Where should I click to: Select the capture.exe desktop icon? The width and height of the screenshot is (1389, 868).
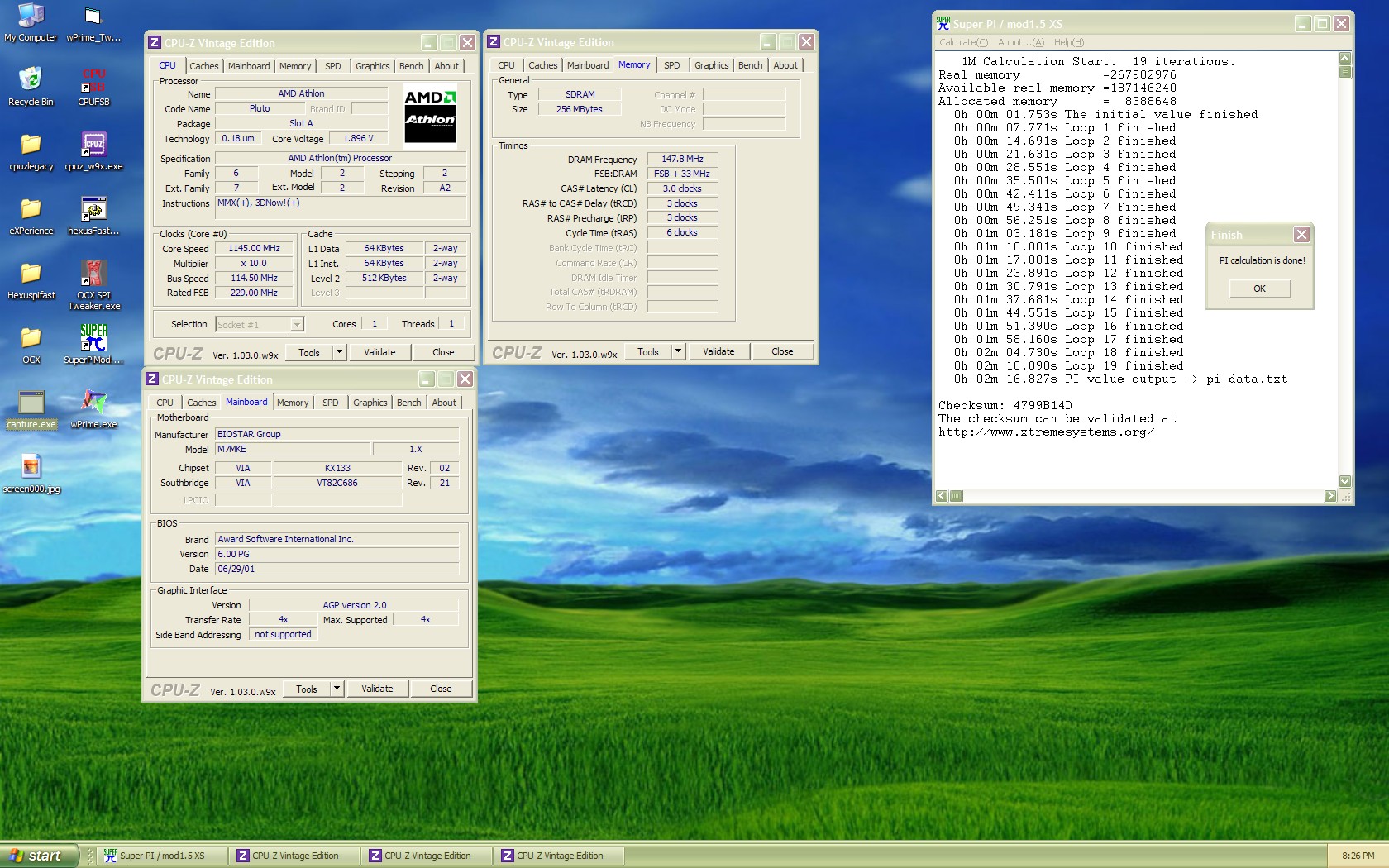pos(31,408)
